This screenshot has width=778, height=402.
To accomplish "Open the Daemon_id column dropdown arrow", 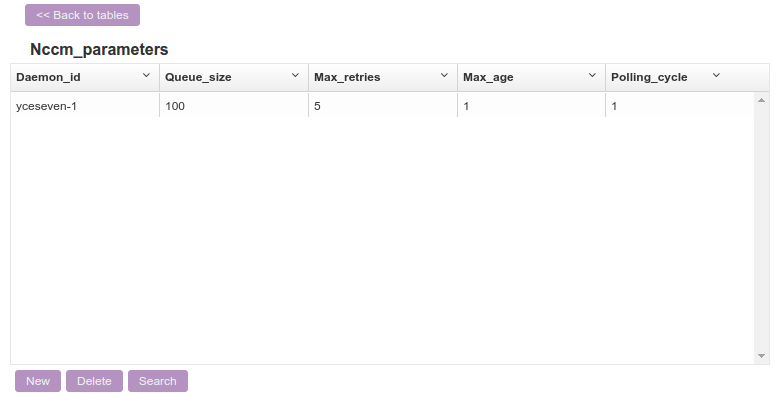I will 146,76.
